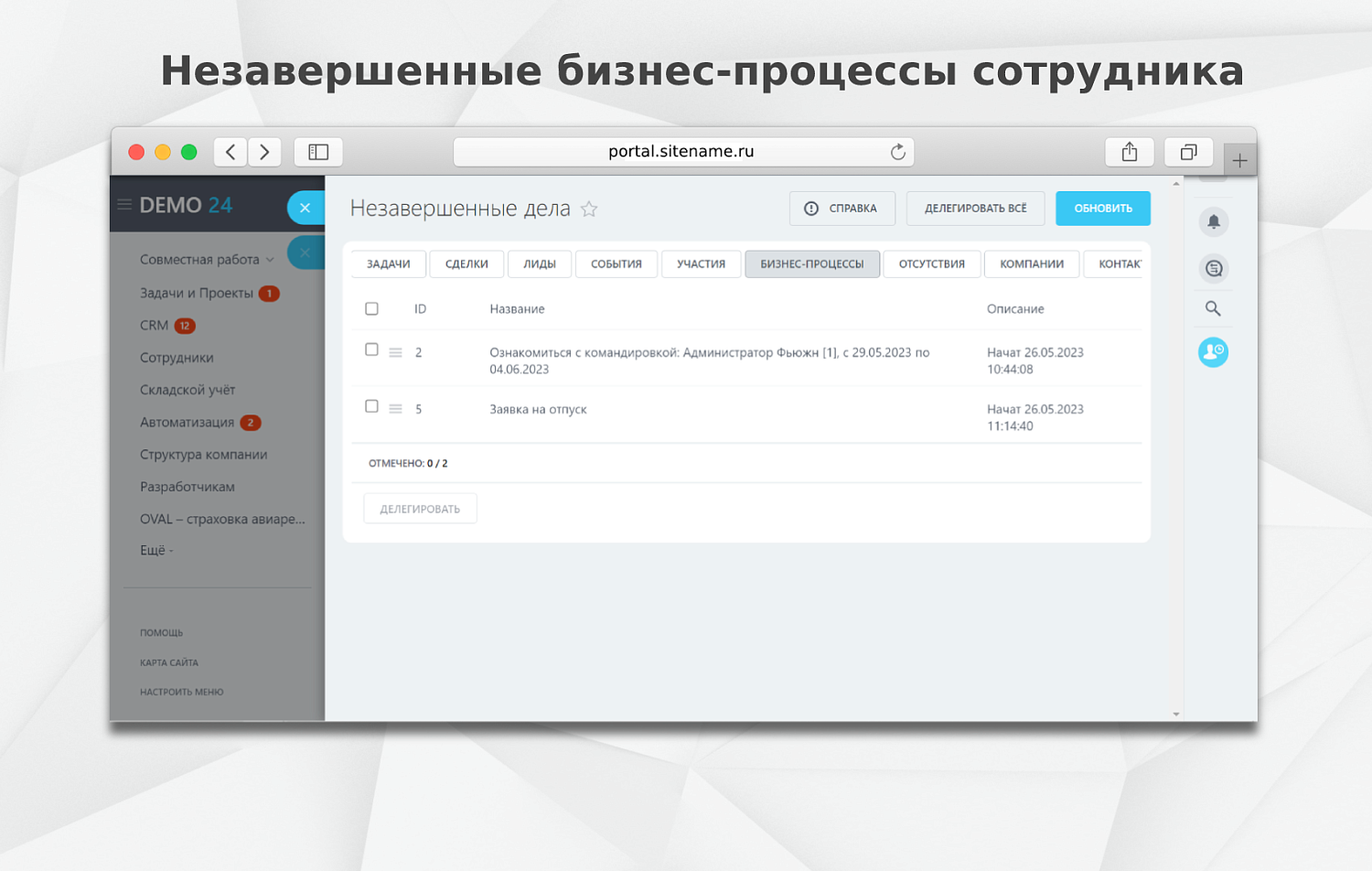Check the select-all checkbox in list header
1372x871 pixels.
371,308
